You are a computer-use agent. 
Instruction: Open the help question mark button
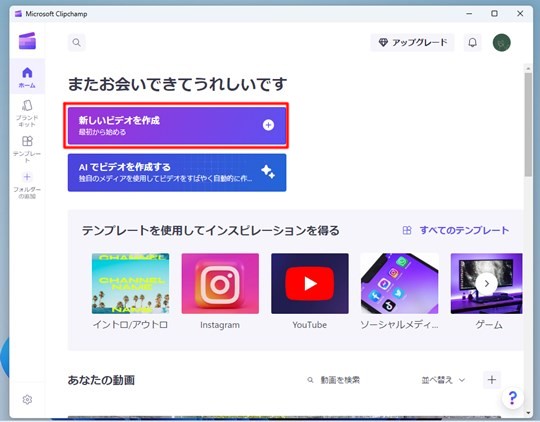tap(512, 398)
